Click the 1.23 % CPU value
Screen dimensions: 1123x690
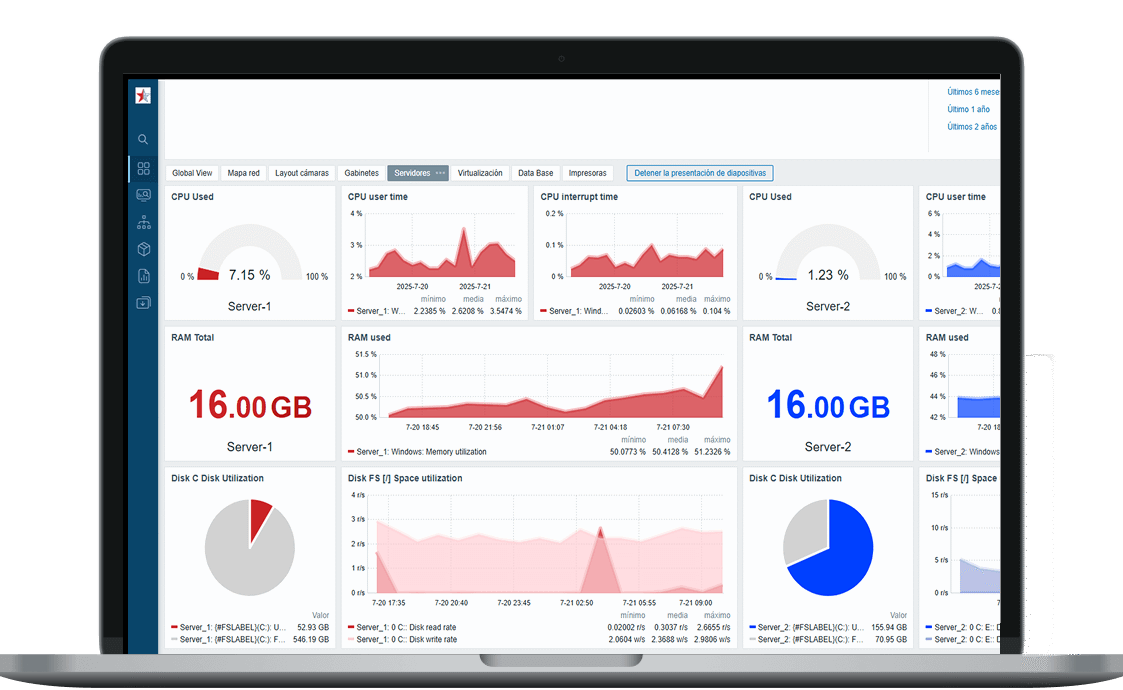pos(828,275)
